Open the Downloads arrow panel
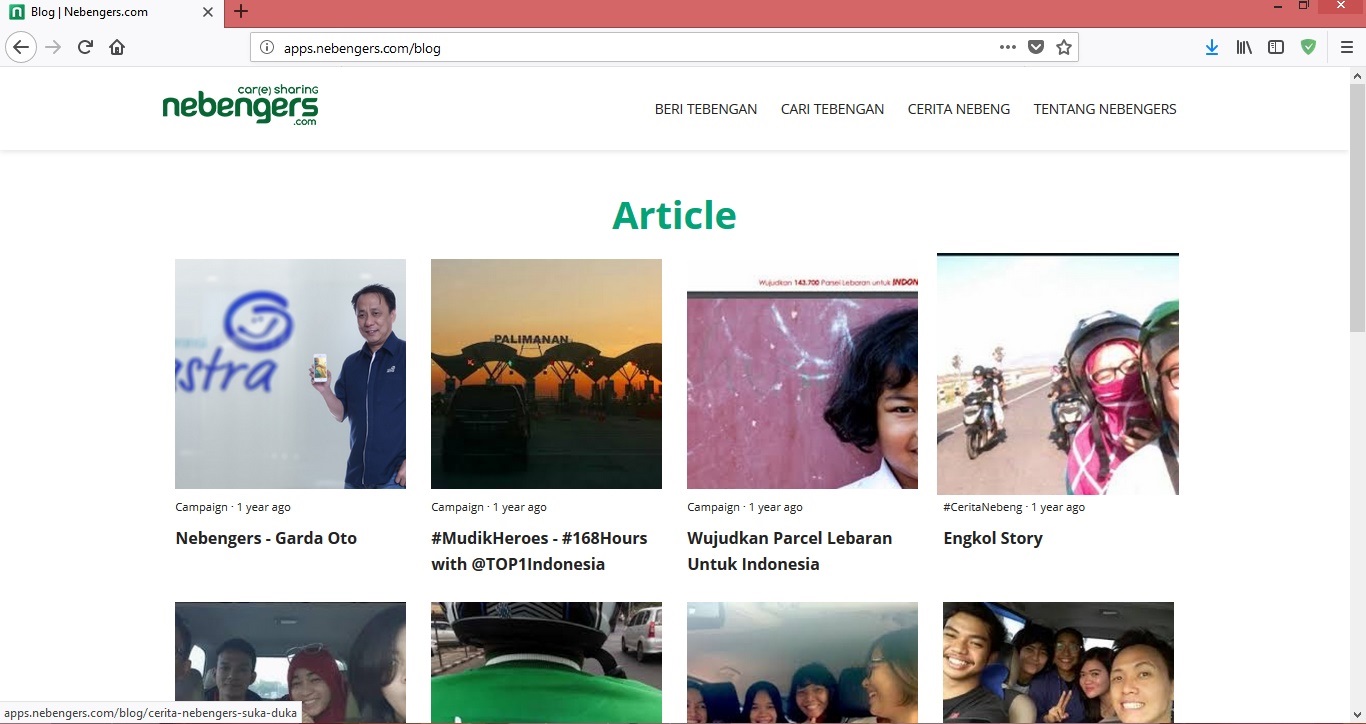1366x724 pixels. coord(1211,47)
